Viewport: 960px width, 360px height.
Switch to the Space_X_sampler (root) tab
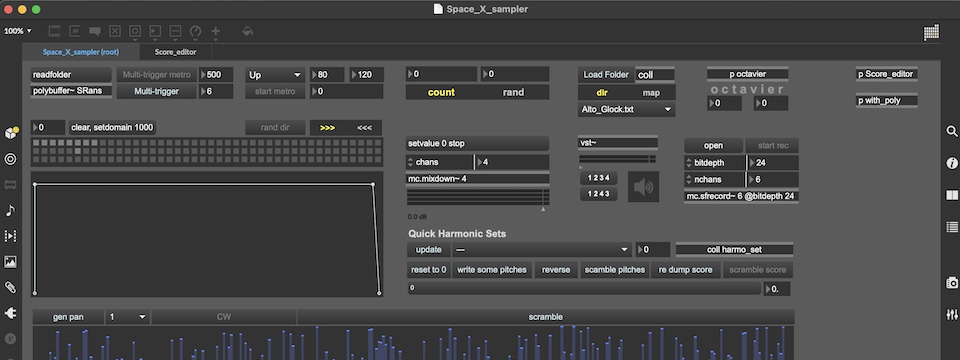pyautogui.click(x=81, y=52)
